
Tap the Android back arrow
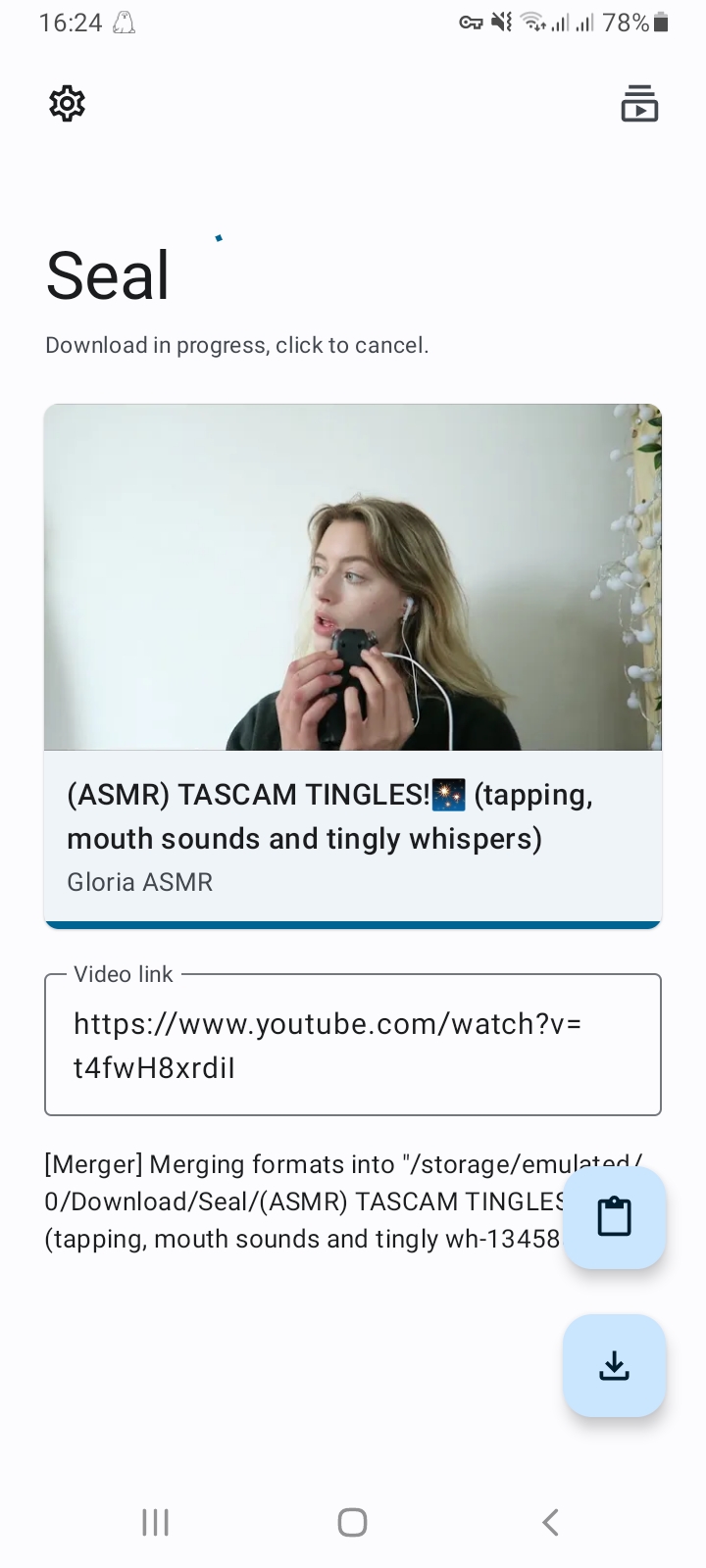click(x=550, y=1522)
